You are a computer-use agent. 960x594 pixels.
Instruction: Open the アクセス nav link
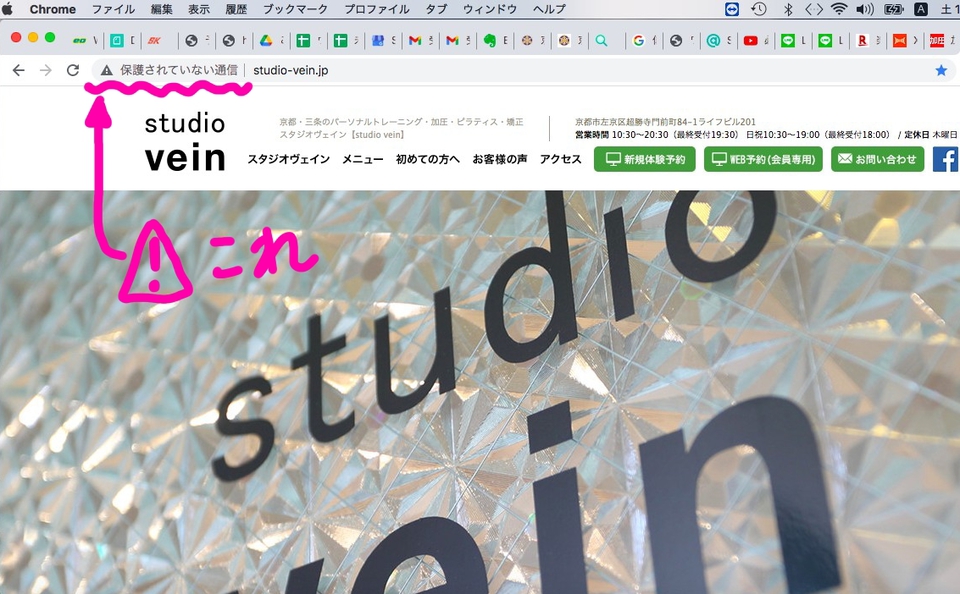560,159
